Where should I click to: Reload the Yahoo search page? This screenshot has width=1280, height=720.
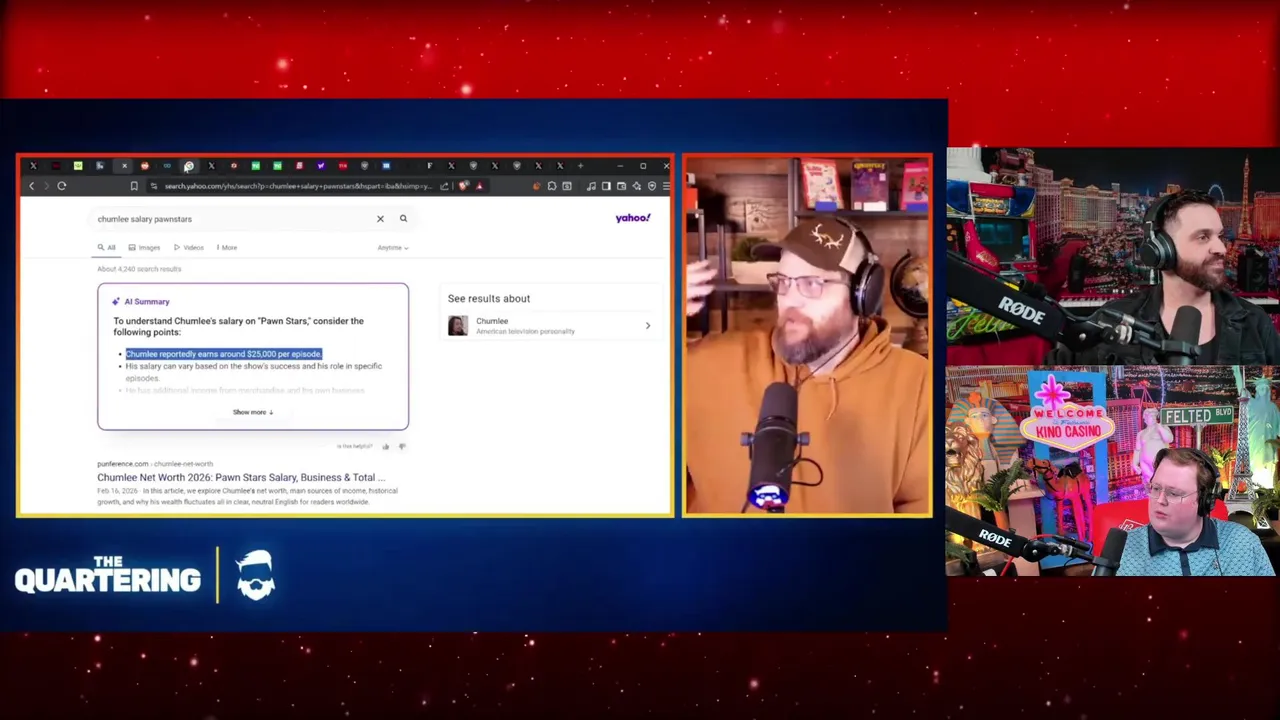61,186
